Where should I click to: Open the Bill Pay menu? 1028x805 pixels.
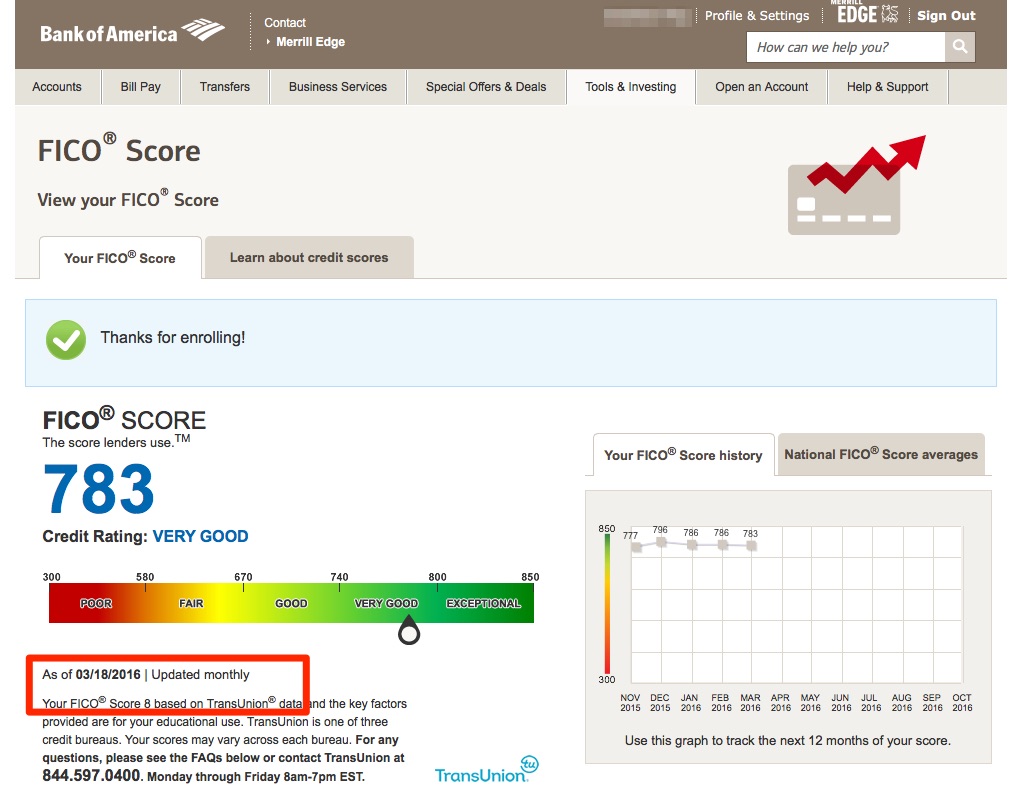click(x=140, y=87)
